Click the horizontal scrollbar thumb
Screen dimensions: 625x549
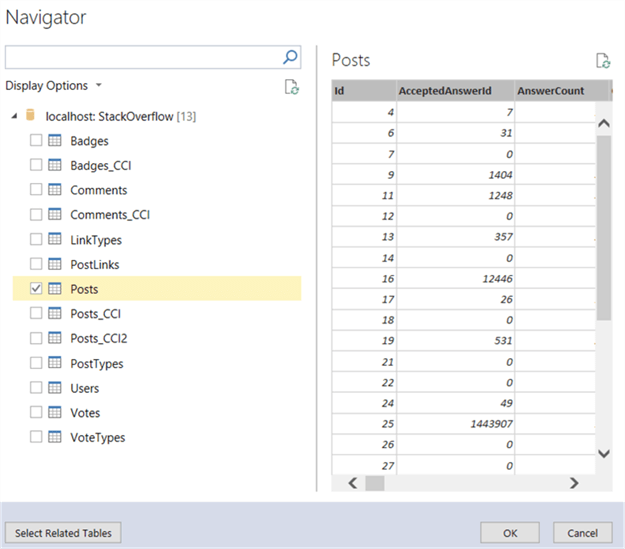[x=375, y=483]
